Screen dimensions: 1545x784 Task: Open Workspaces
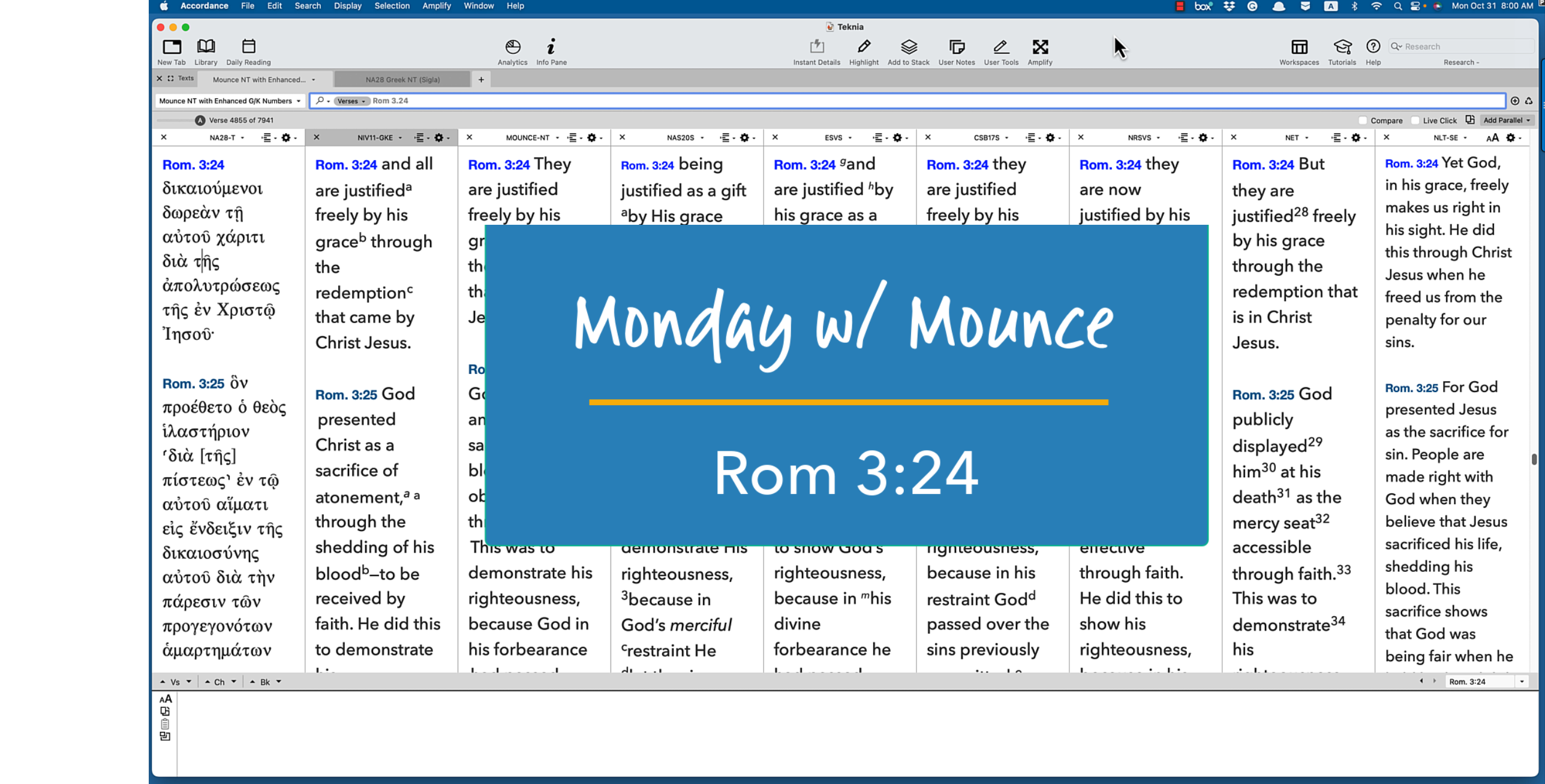[x=1299, y=52]
